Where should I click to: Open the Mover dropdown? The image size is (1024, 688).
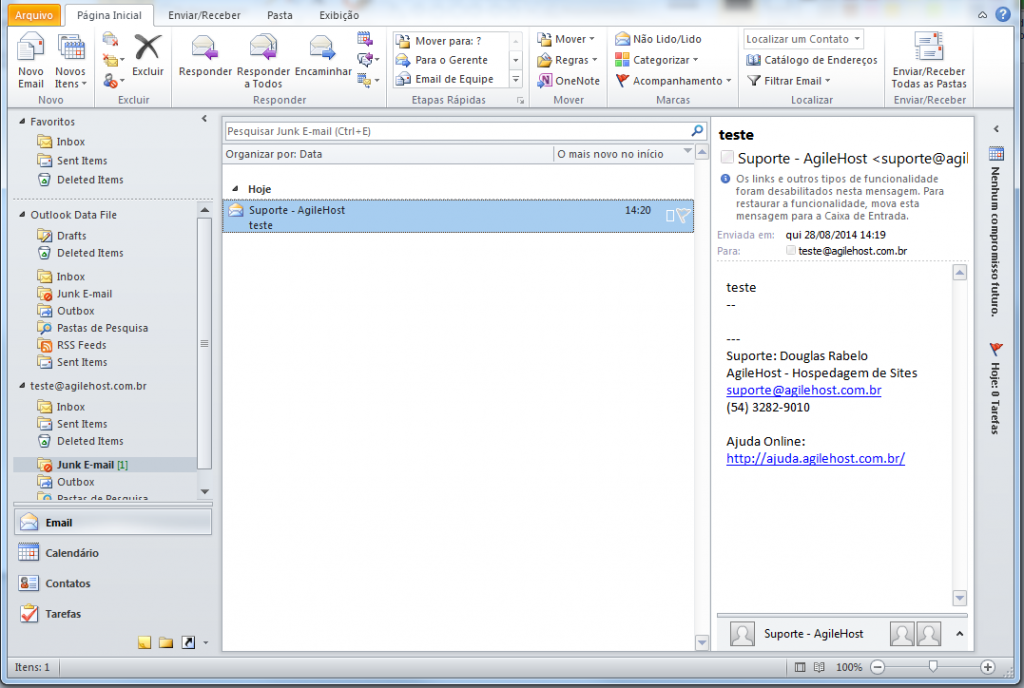(x=566, y=39)
